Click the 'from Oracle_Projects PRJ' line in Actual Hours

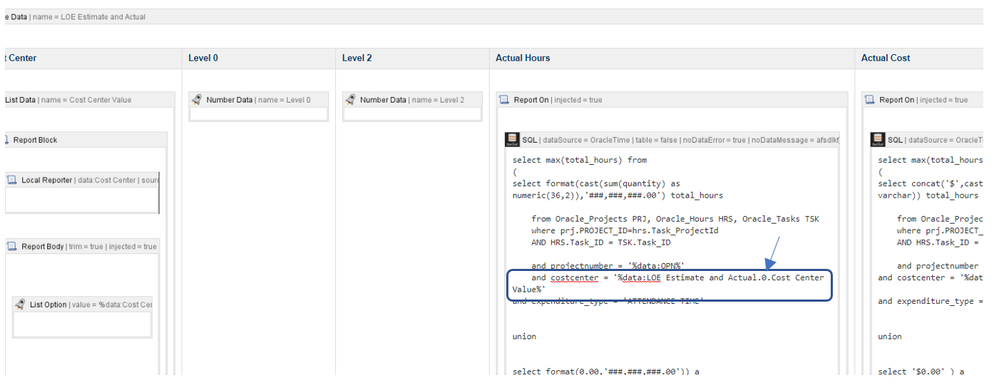pyautogui.click(x=675, y=219)
